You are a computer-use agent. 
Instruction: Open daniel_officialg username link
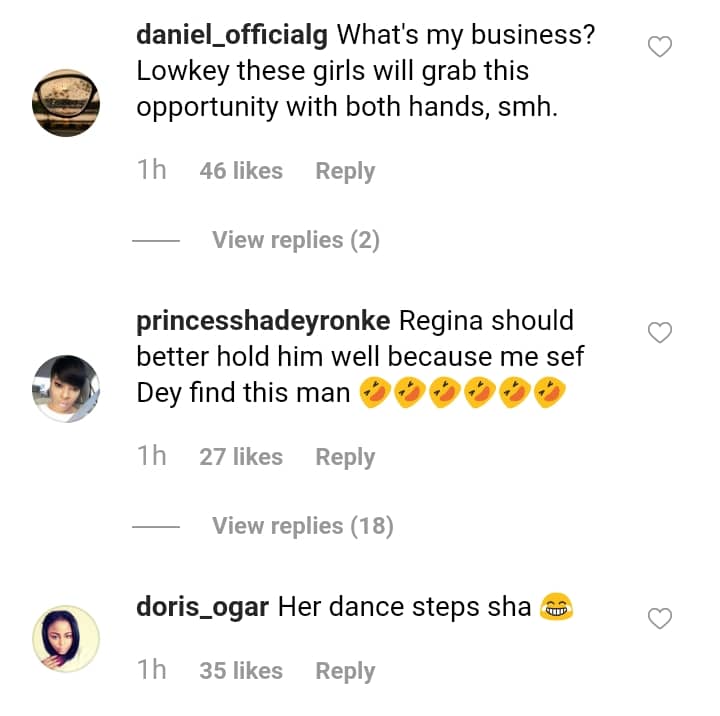[232, 35]
